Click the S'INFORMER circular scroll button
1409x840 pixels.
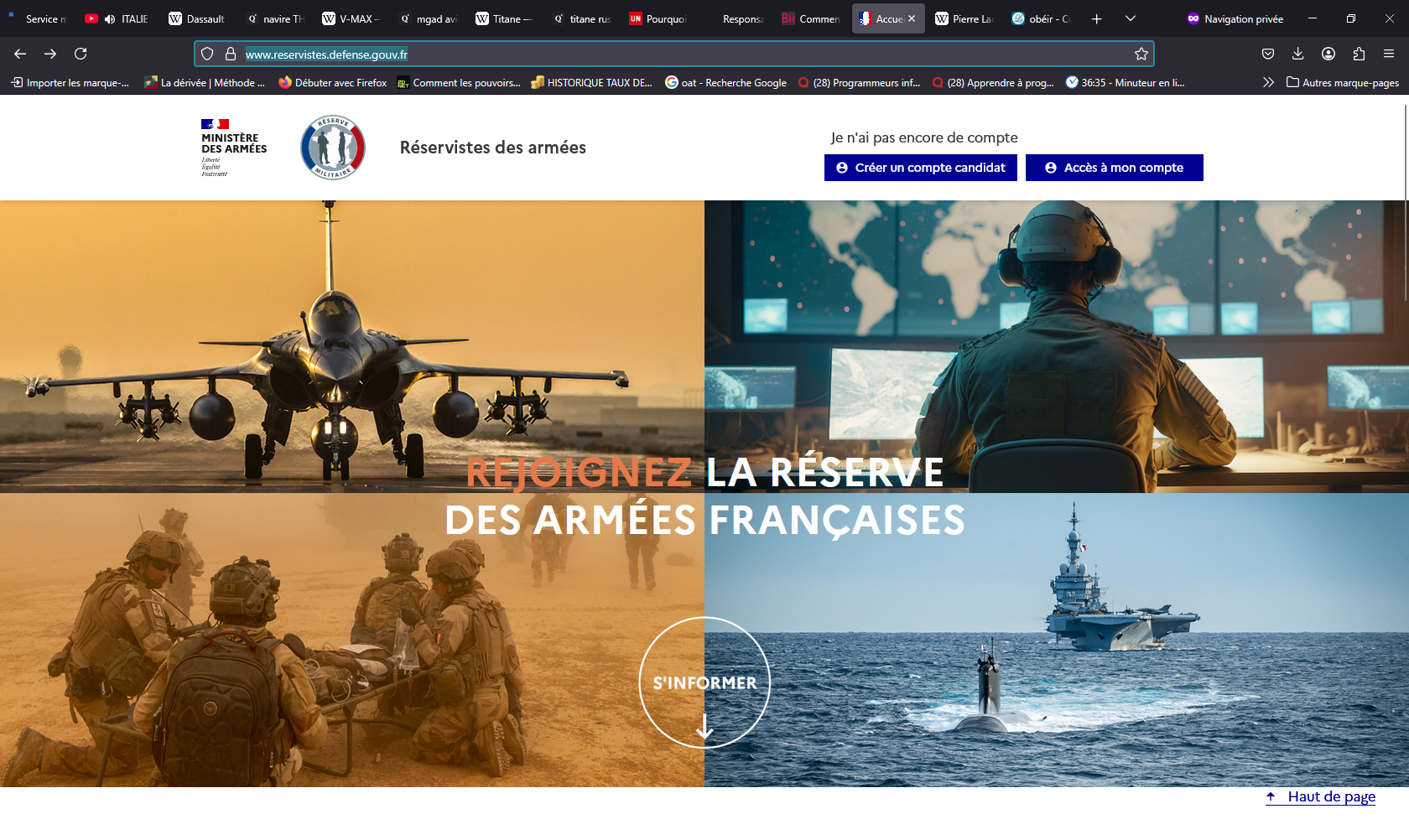tap(704, 682)
